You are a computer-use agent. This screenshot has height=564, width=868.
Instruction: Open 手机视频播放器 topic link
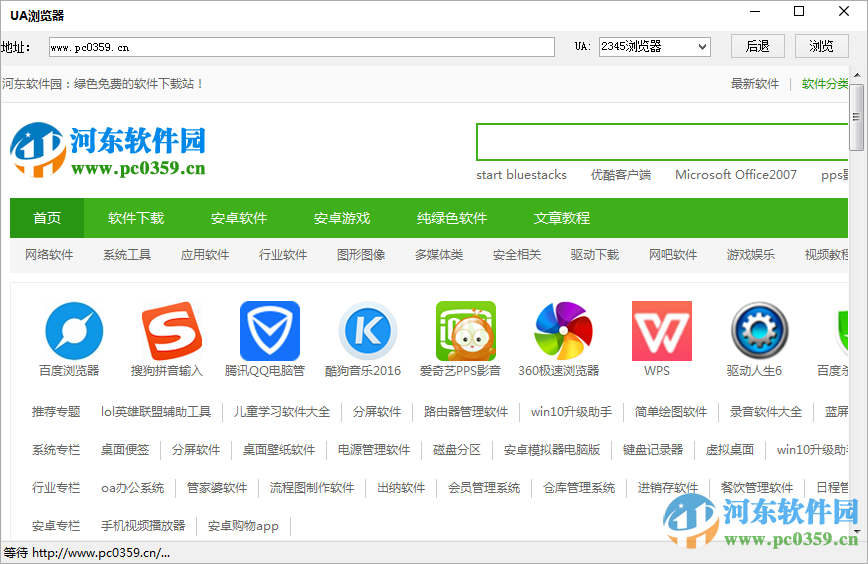coord(143,525)
